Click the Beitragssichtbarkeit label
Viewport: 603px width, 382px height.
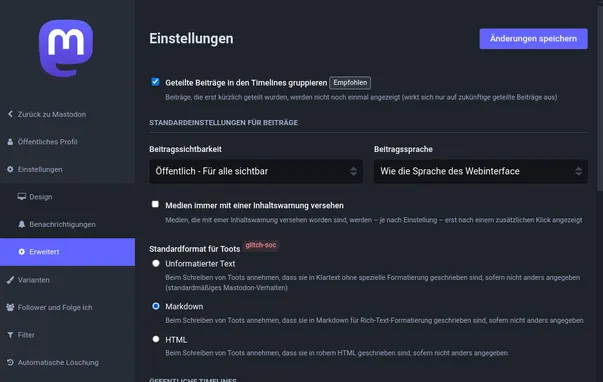(185, 149)
